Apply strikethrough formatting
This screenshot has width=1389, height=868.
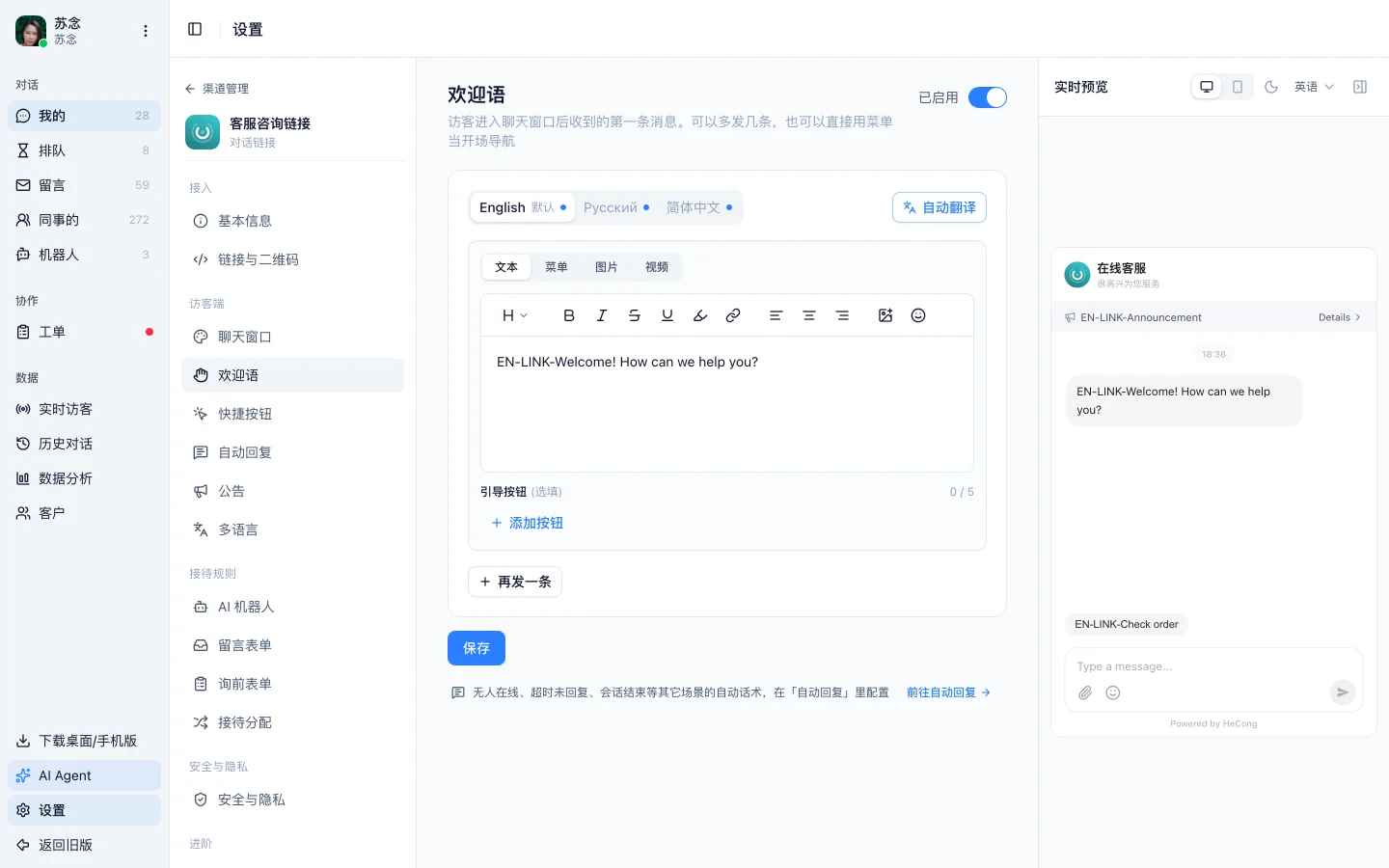635,315
